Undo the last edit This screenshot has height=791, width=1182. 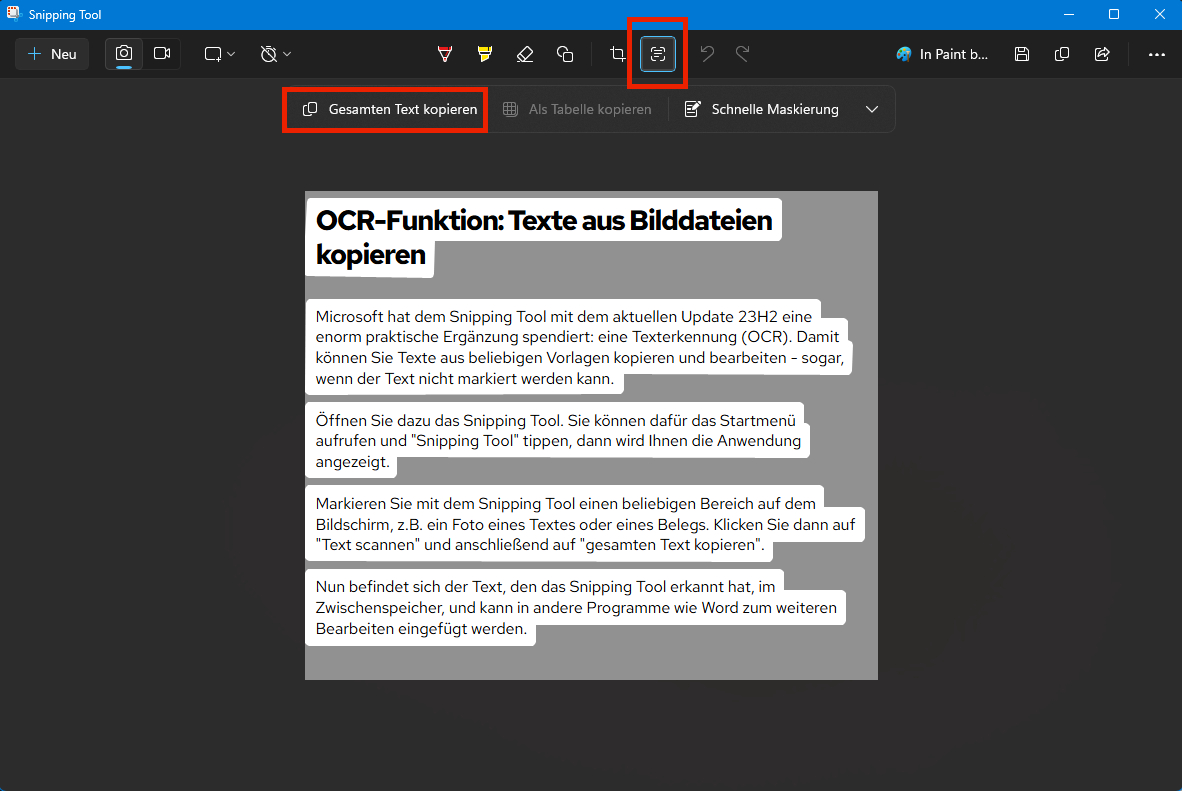pyautogui.click(x=707, y=54)
